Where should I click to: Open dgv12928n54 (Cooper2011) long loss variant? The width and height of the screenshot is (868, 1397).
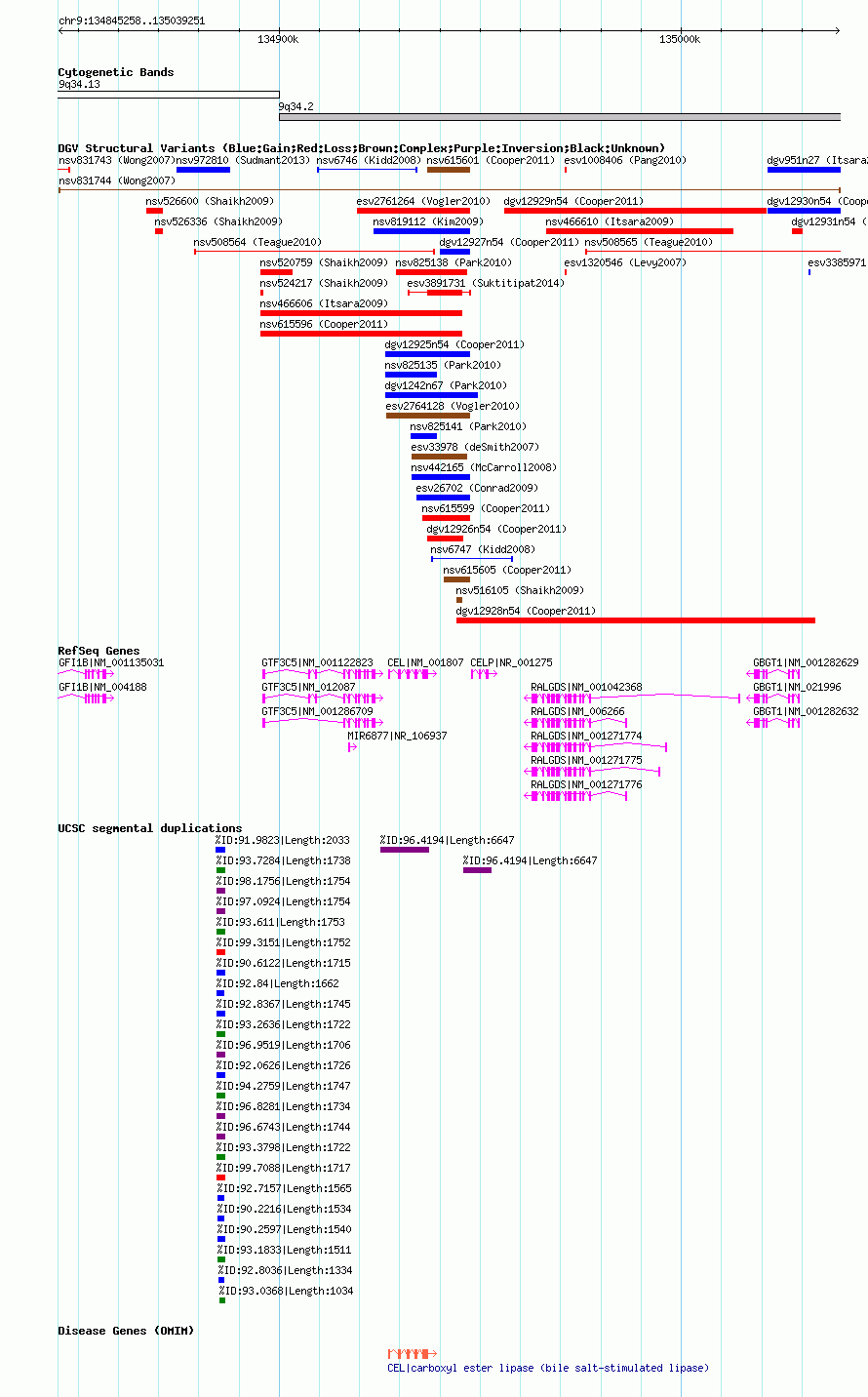click(635, 620)
